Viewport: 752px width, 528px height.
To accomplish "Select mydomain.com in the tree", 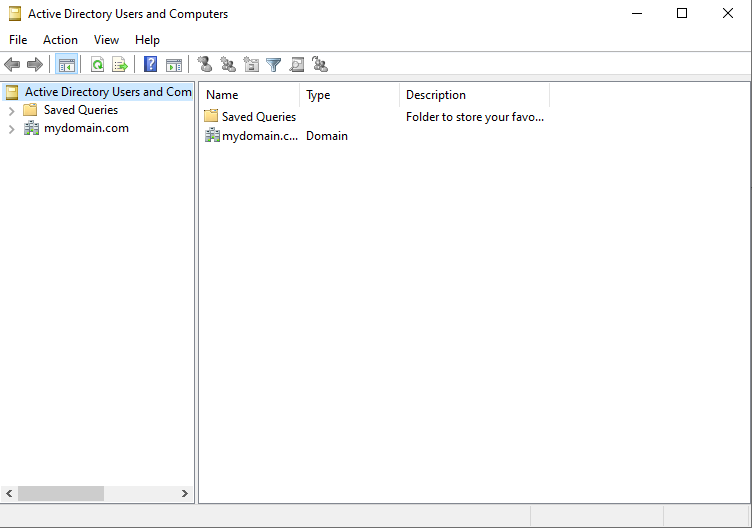I will point(86,128).
